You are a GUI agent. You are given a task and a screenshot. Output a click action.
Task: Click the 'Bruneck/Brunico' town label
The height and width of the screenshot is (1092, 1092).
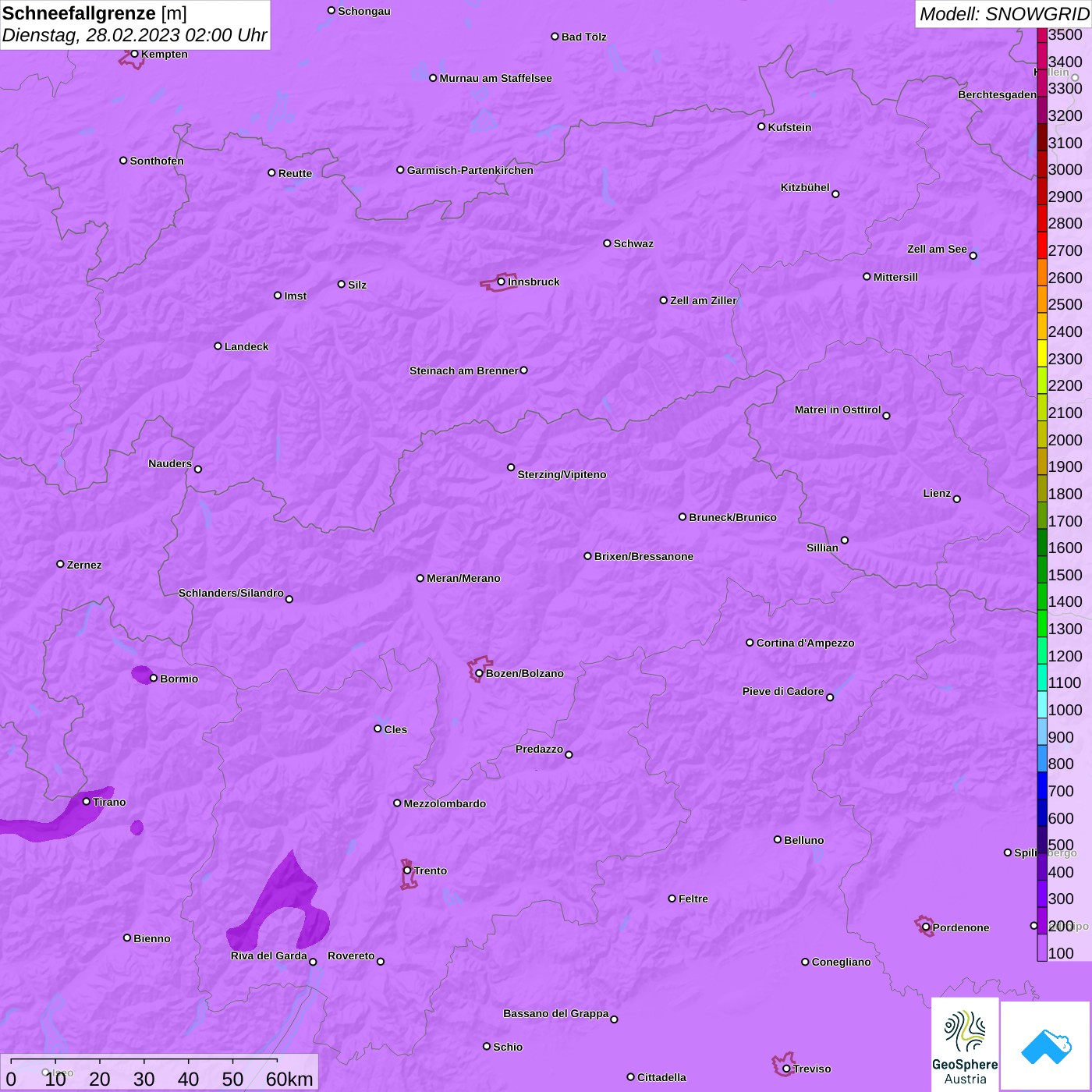coord(732,517)
